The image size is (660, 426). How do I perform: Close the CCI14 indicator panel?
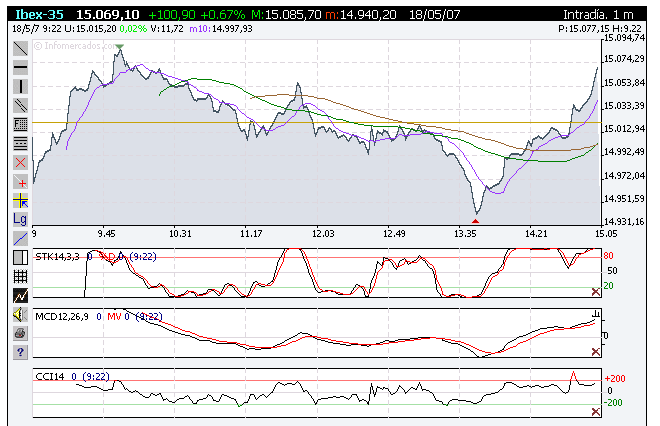596,412
